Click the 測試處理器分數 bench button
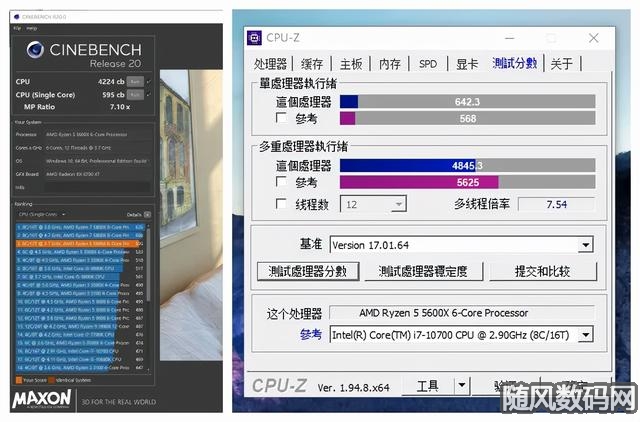 click(308, 271)
